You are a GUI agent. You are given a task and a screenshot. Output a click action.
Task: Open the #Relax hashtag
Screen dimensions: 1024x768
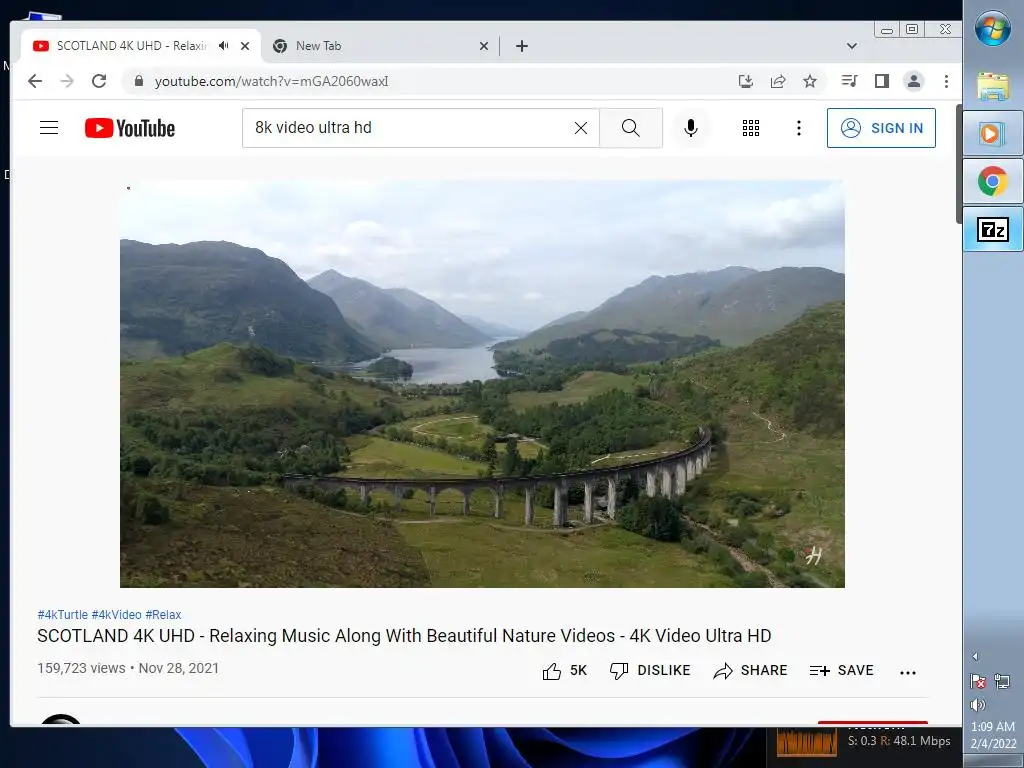[163, 615]
